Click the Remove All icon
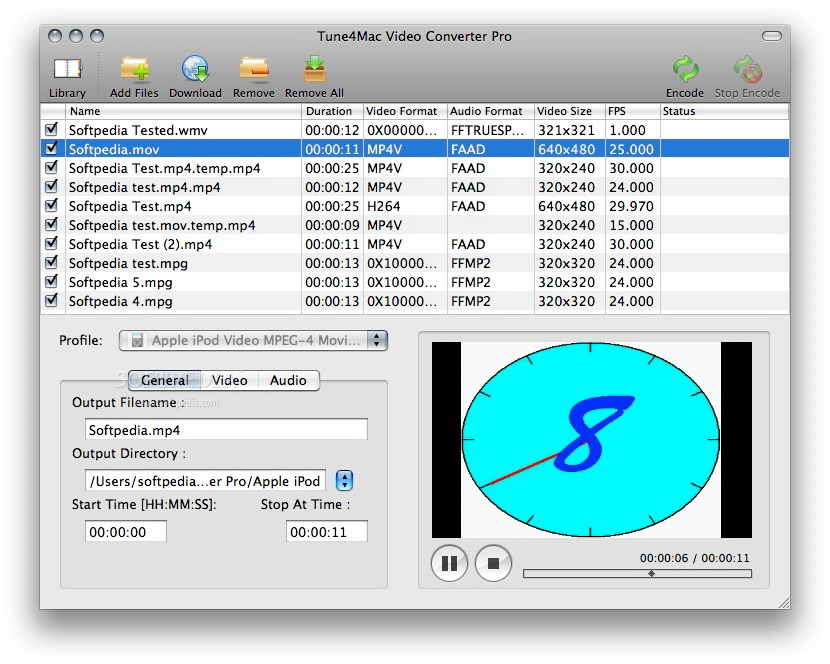 coord(314,70)
